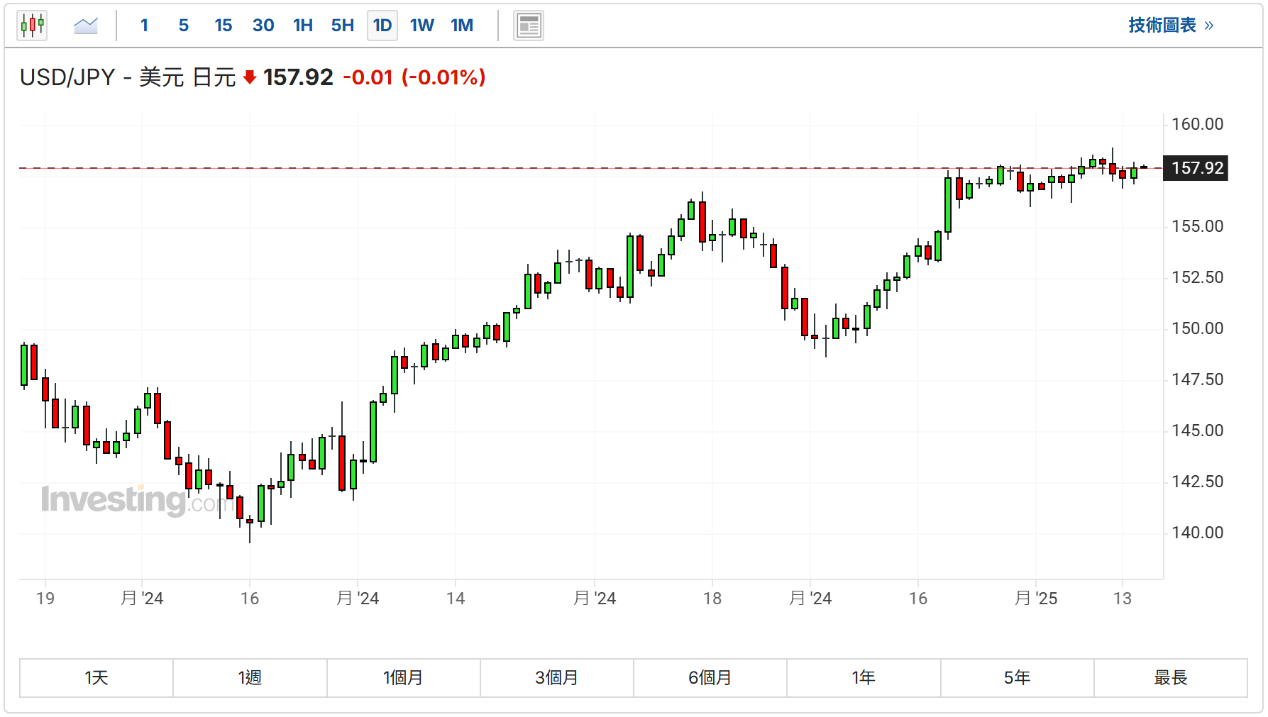This screenshot has height=717, width=1268.
Task: Show the 3個月 range
Action: tap(557, 678)
